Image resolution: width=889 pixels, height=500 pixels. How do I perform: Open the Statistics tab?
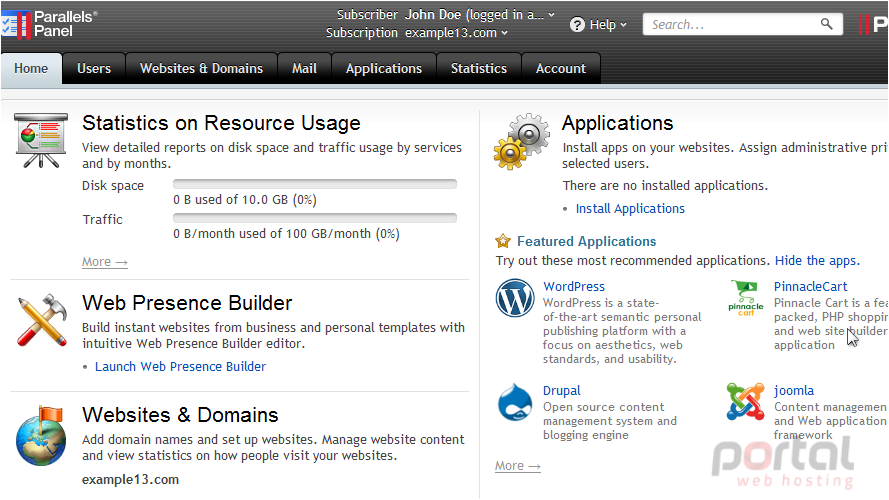[x=479, y=69]
